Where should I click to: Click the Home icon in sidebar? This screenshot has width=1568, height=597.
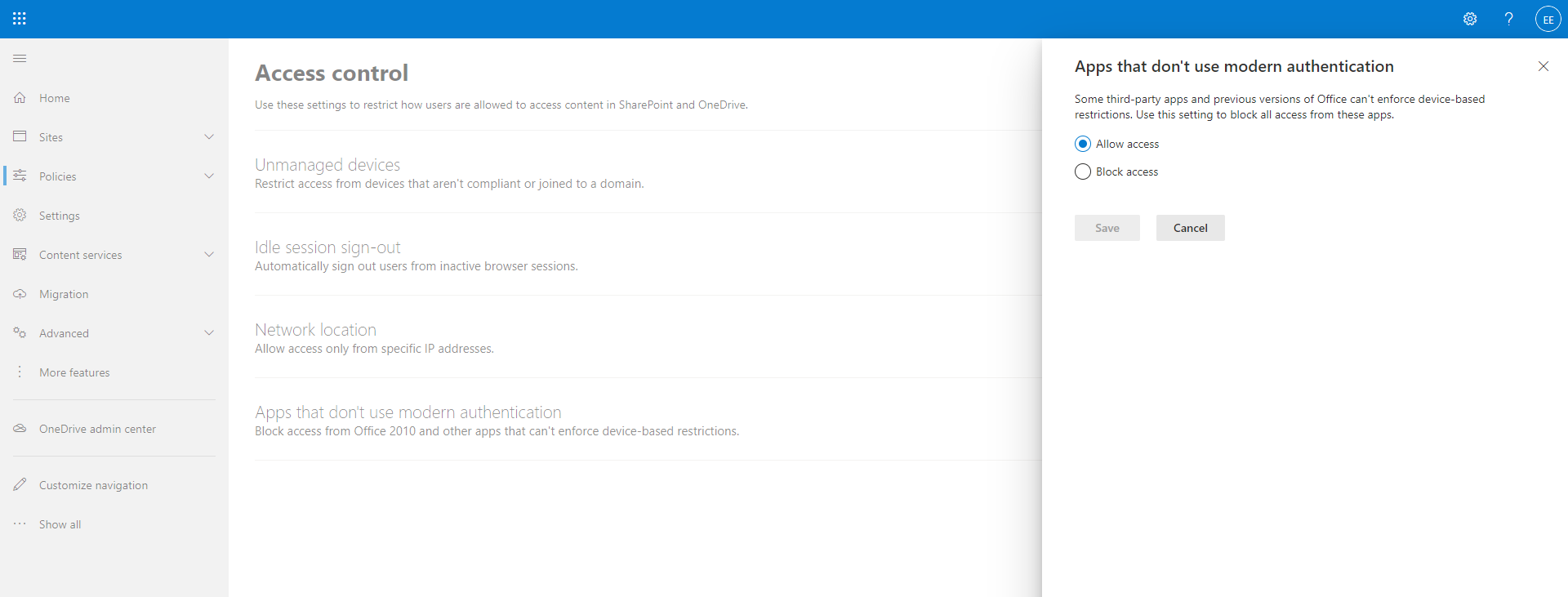tap(20, 98)
